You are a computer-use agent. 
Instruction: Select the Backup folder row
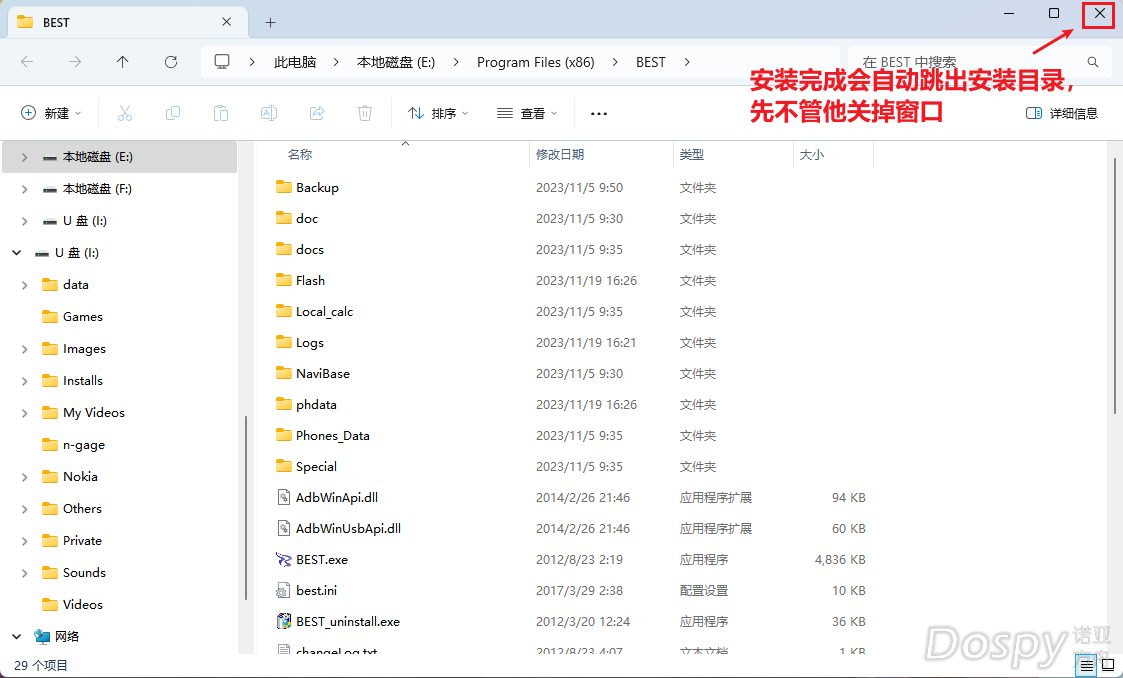571,188
